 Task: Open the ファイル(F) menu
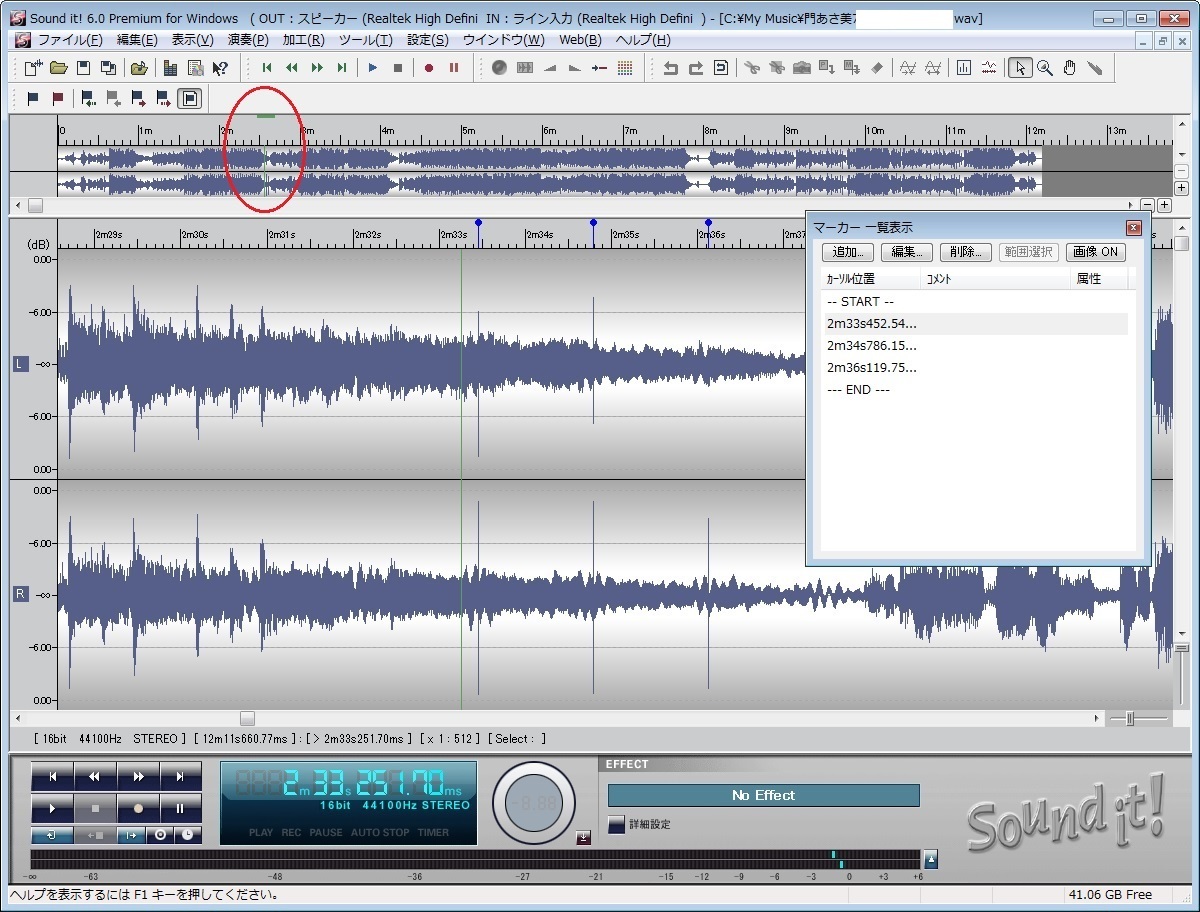[x=69, y=40]
